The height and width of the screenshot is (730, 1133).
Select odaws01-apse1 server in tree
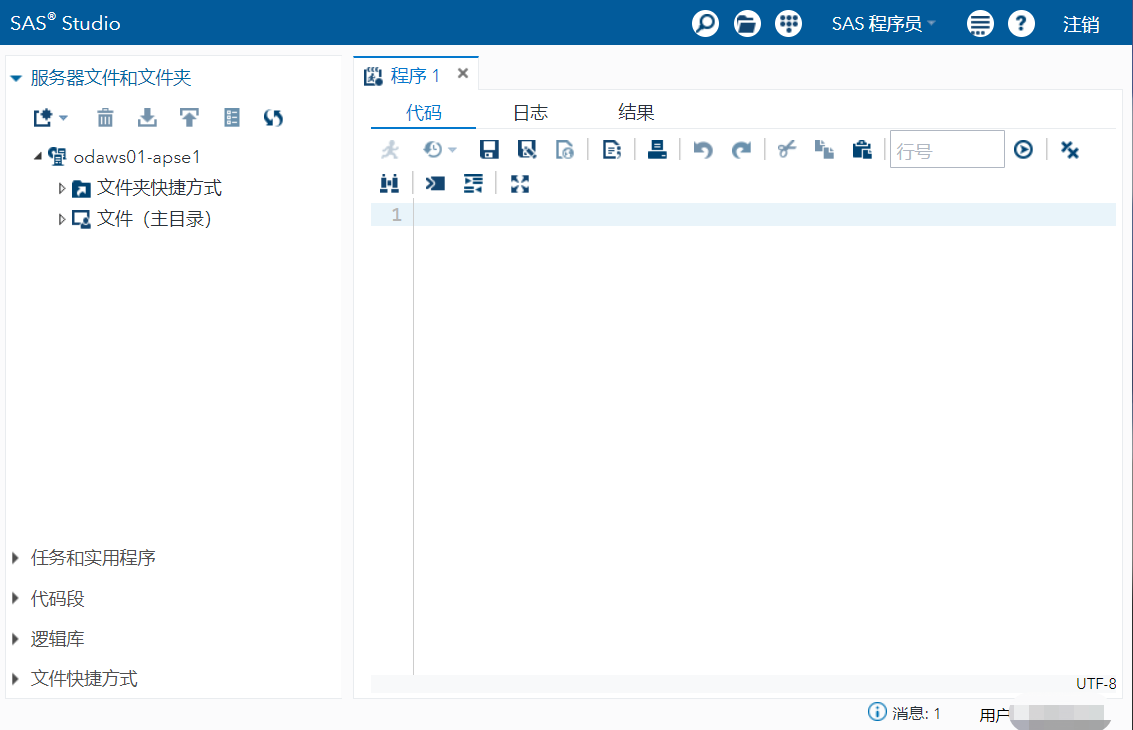[137, 157]
